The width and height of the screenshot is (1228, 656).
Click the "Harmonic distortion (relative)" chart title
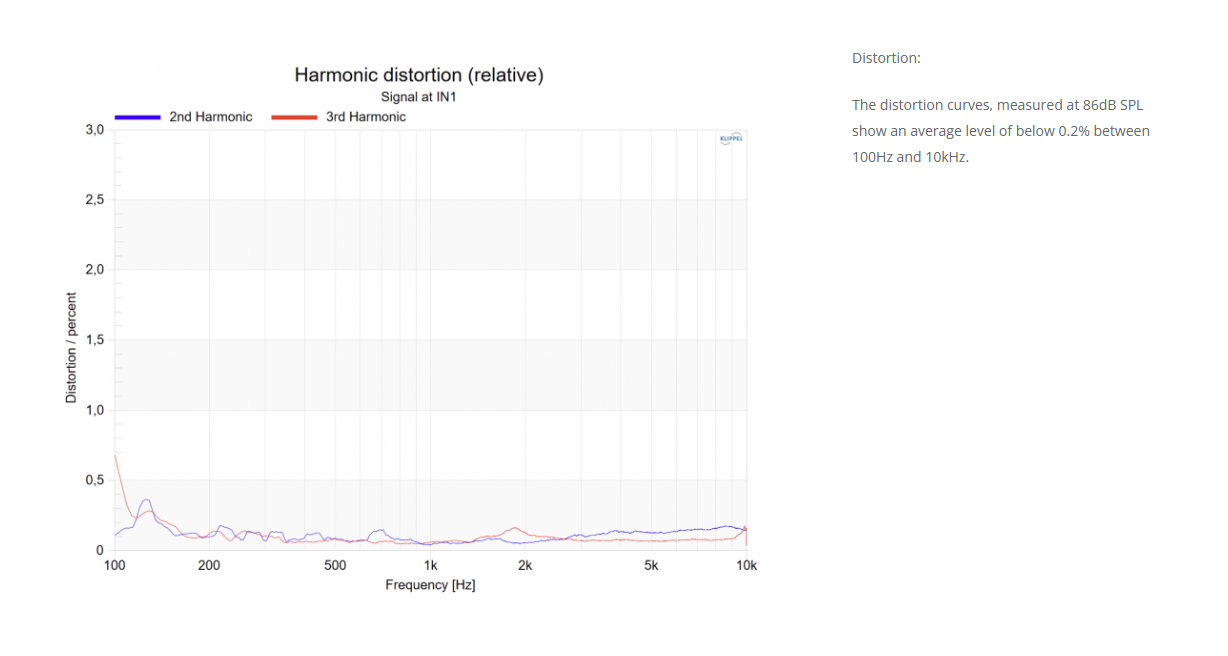pyautogui.click(x=418, y=75)
